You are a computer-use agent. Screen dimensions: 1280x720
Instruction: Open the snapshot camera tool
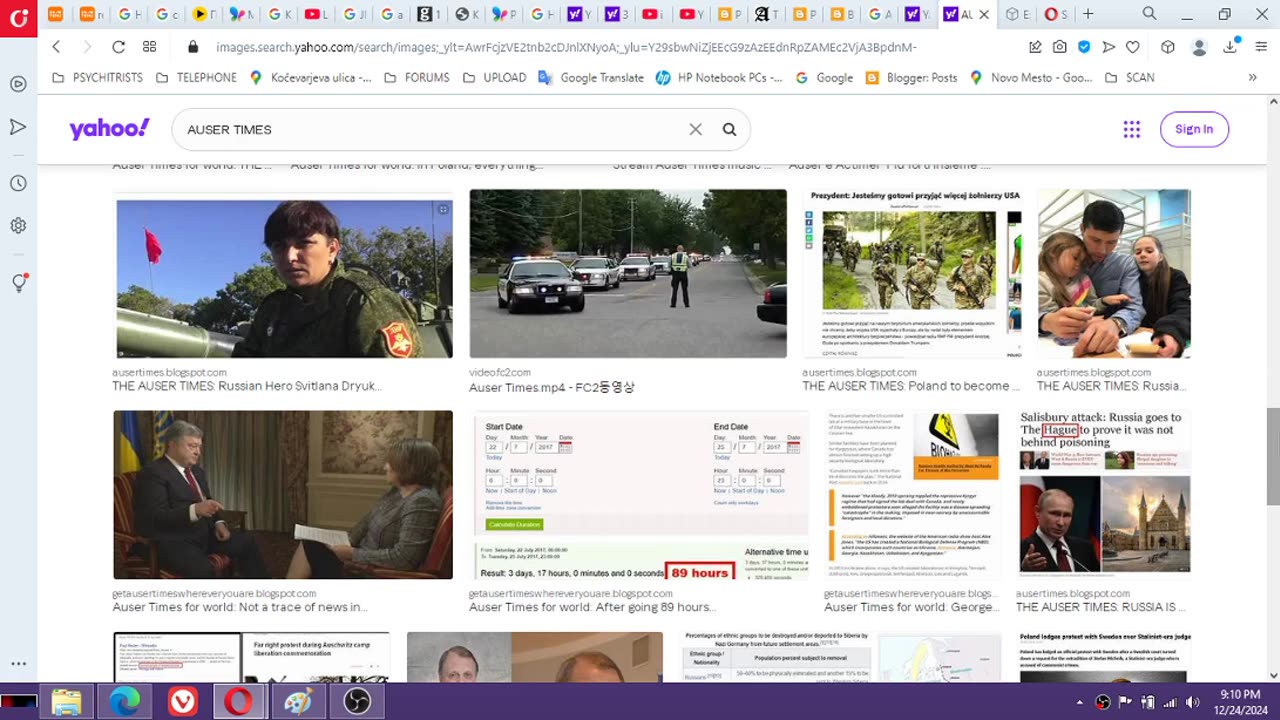coord(1059,47)
